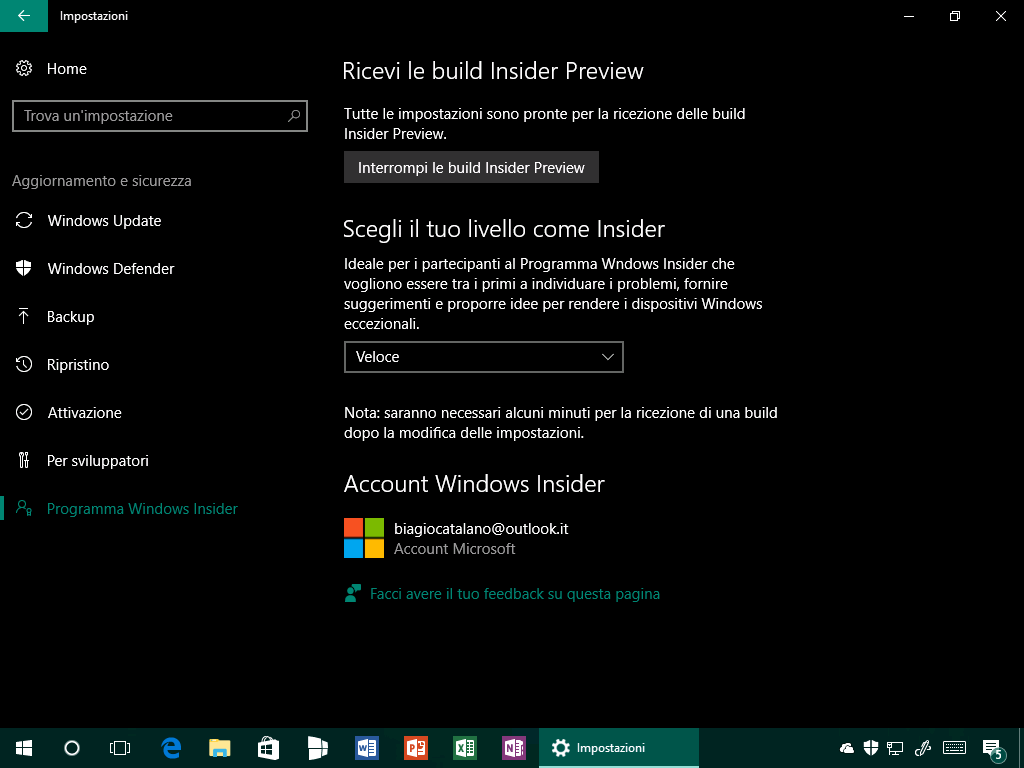Image resolution: width=1024 pixels, height=768 pixels.
Task: Go back using the Settings back arrow
Action: 24,16
